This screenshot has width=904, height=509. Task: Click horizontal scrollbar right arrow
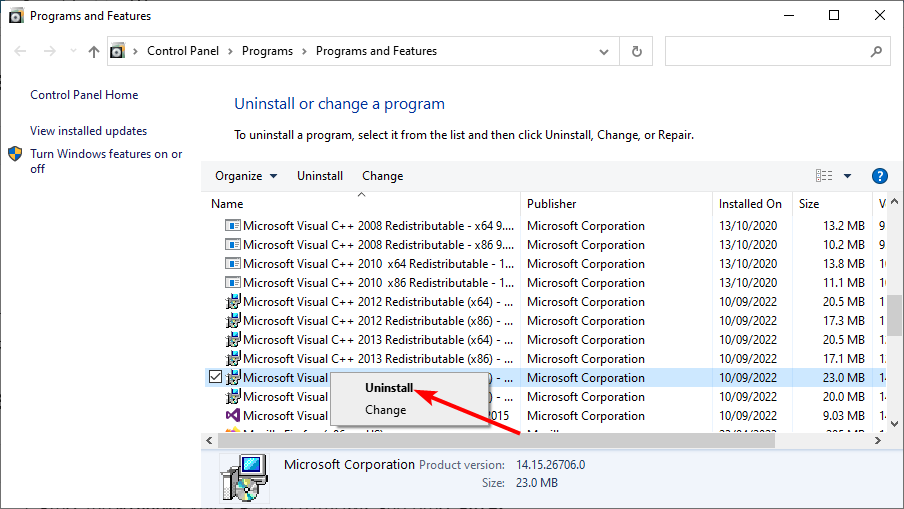pyautogui.click(x=877, y=440)
